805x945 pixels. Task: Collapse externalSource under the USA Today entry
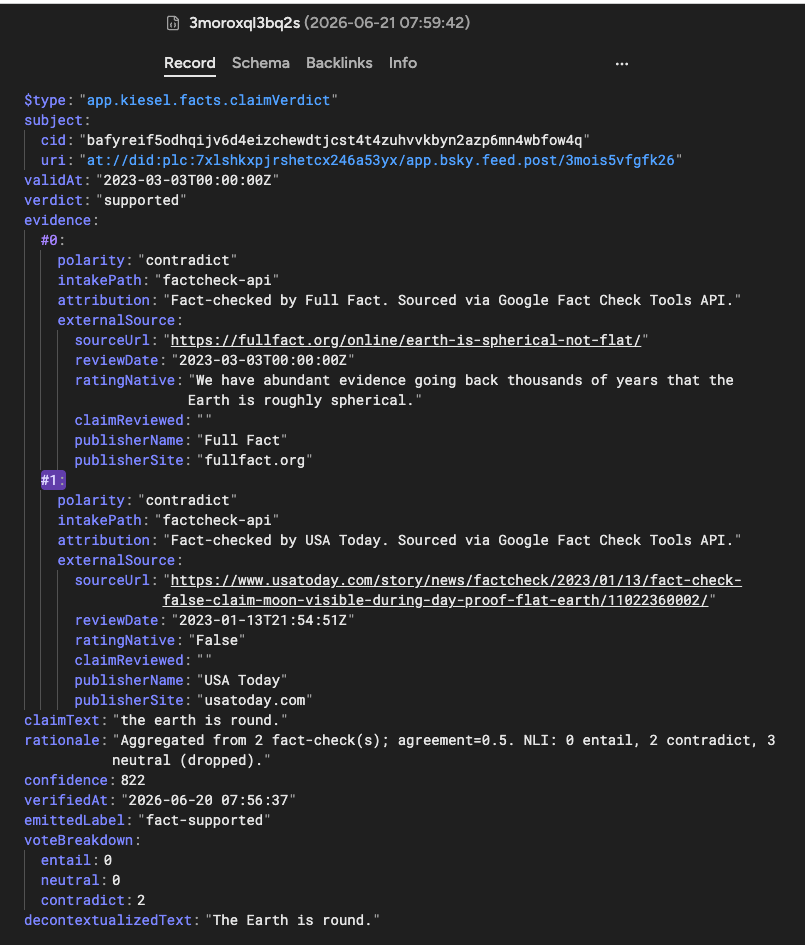116,560
